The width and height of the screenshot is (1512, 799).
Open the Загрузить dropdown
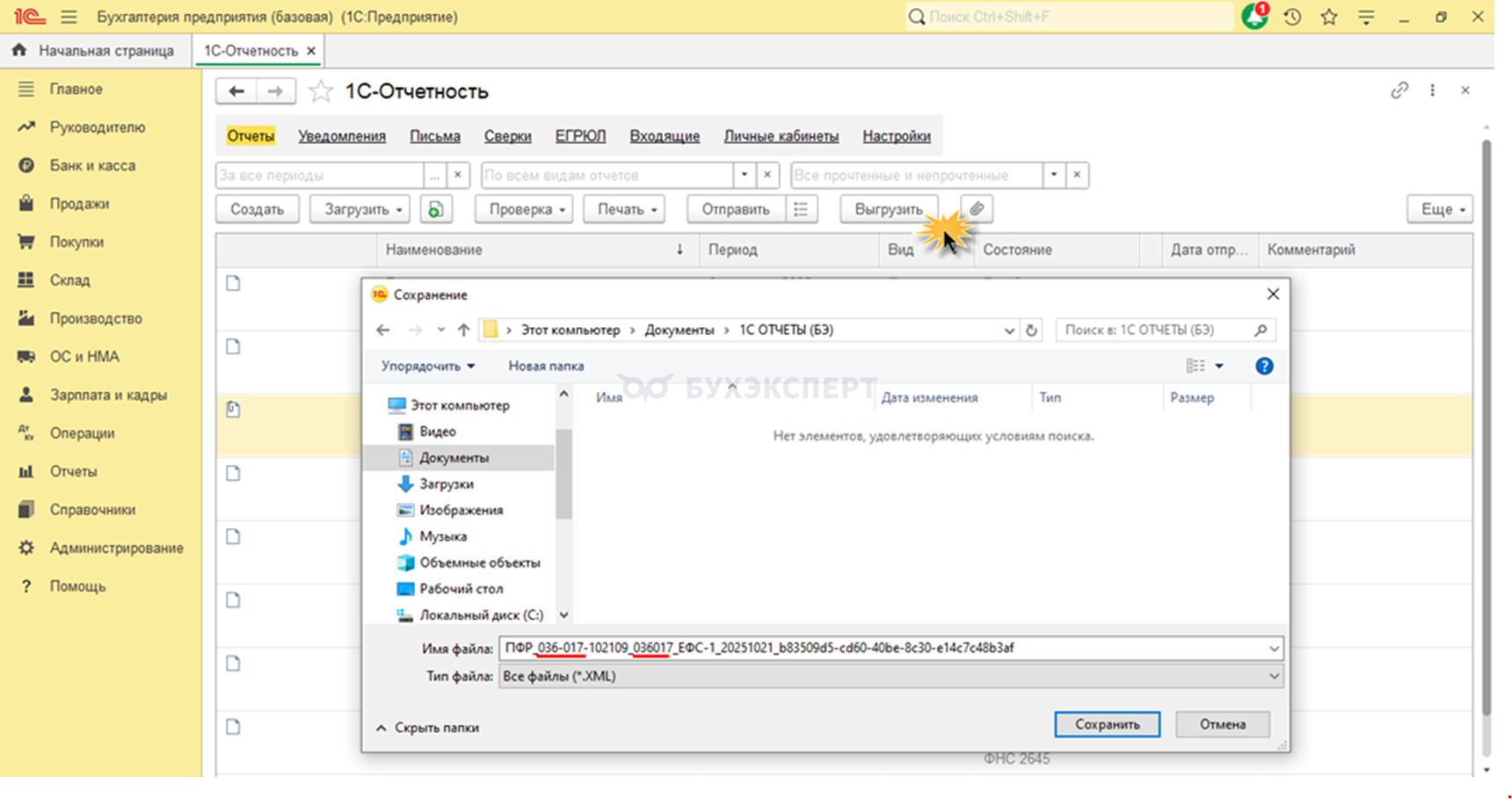click(x=362, y=209)
